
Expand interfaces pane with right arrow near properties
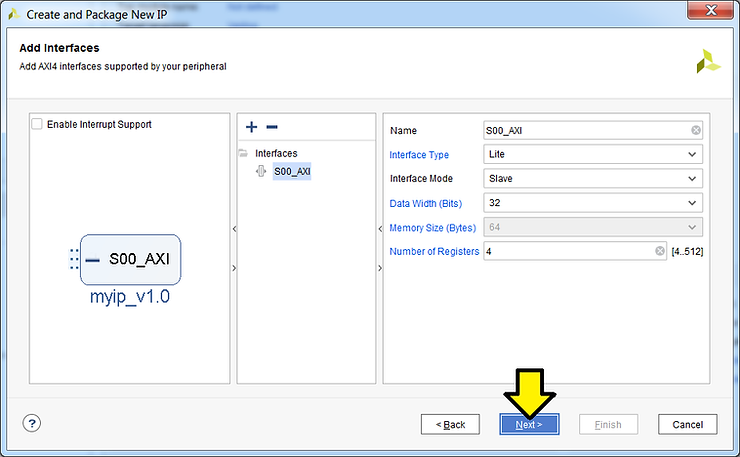(380, 268)
